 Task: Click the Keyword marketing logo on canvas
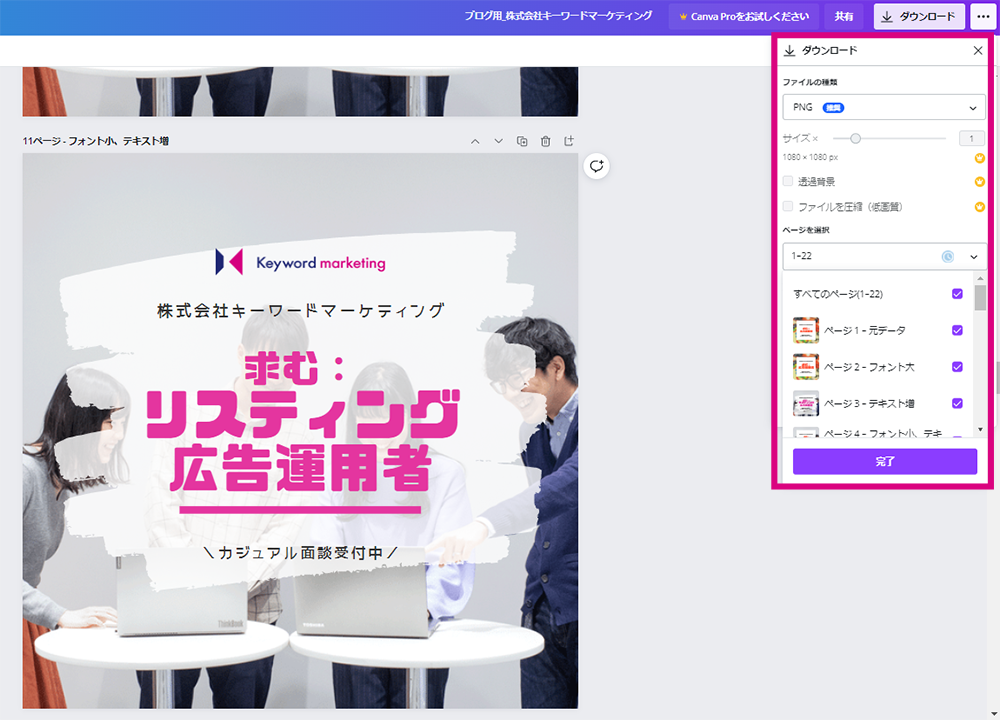tap(300, 262)
